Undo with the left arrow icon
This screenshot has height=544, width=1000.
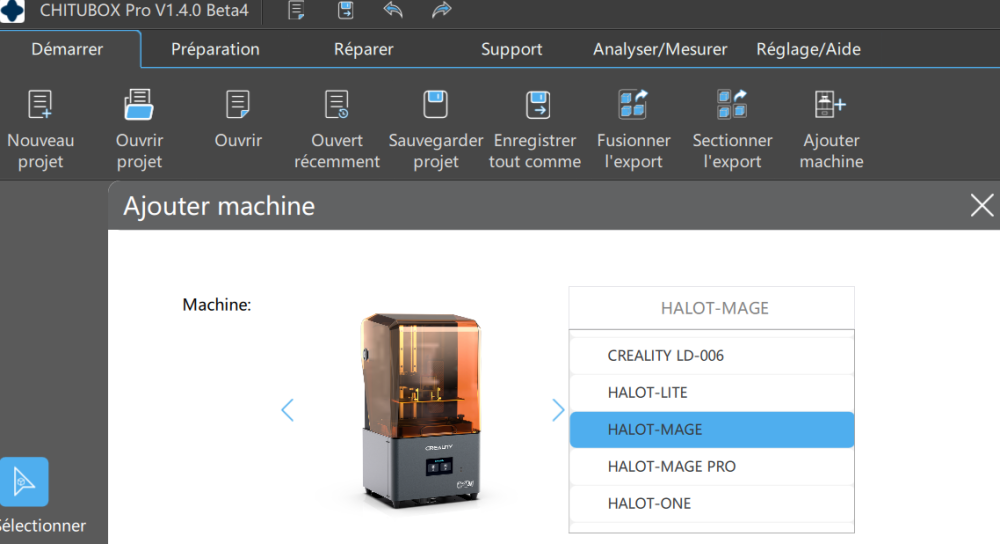pyautogui.click(x=393, y=10)
